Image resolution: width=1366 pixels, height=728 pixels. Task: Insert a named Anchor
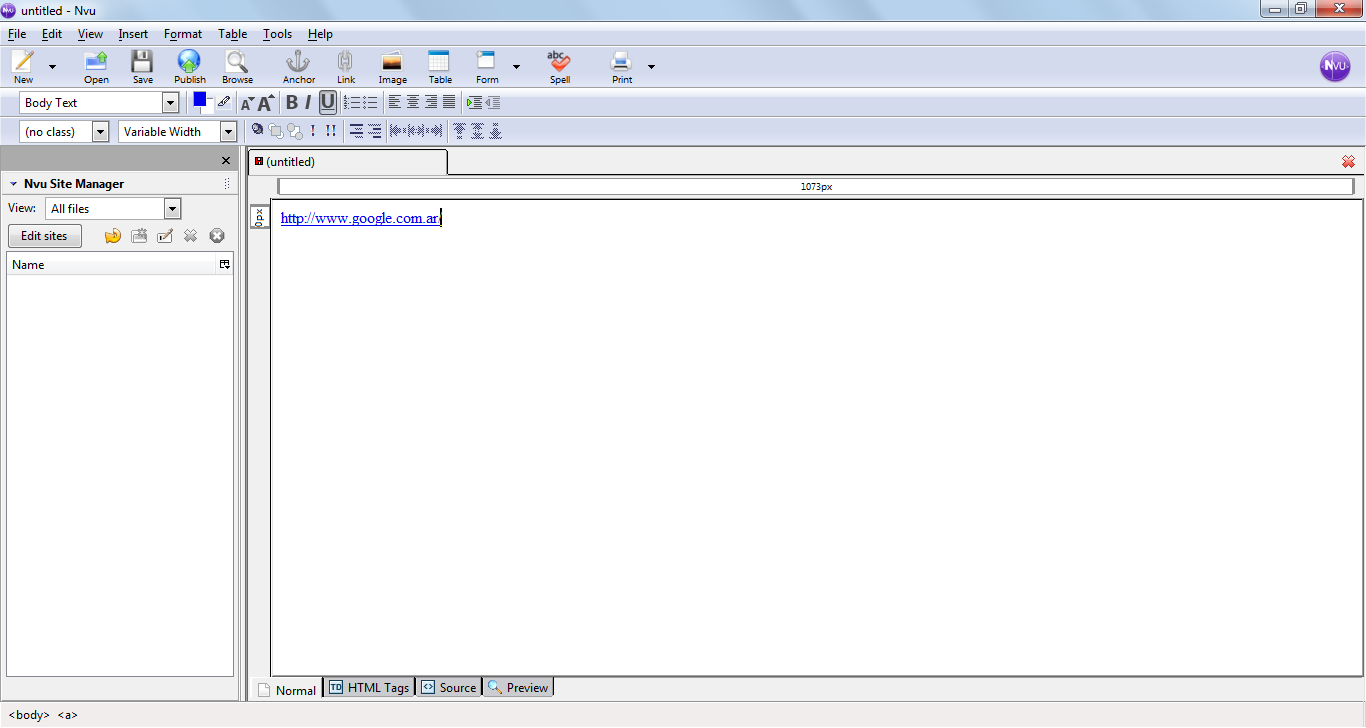pos(298,66)
